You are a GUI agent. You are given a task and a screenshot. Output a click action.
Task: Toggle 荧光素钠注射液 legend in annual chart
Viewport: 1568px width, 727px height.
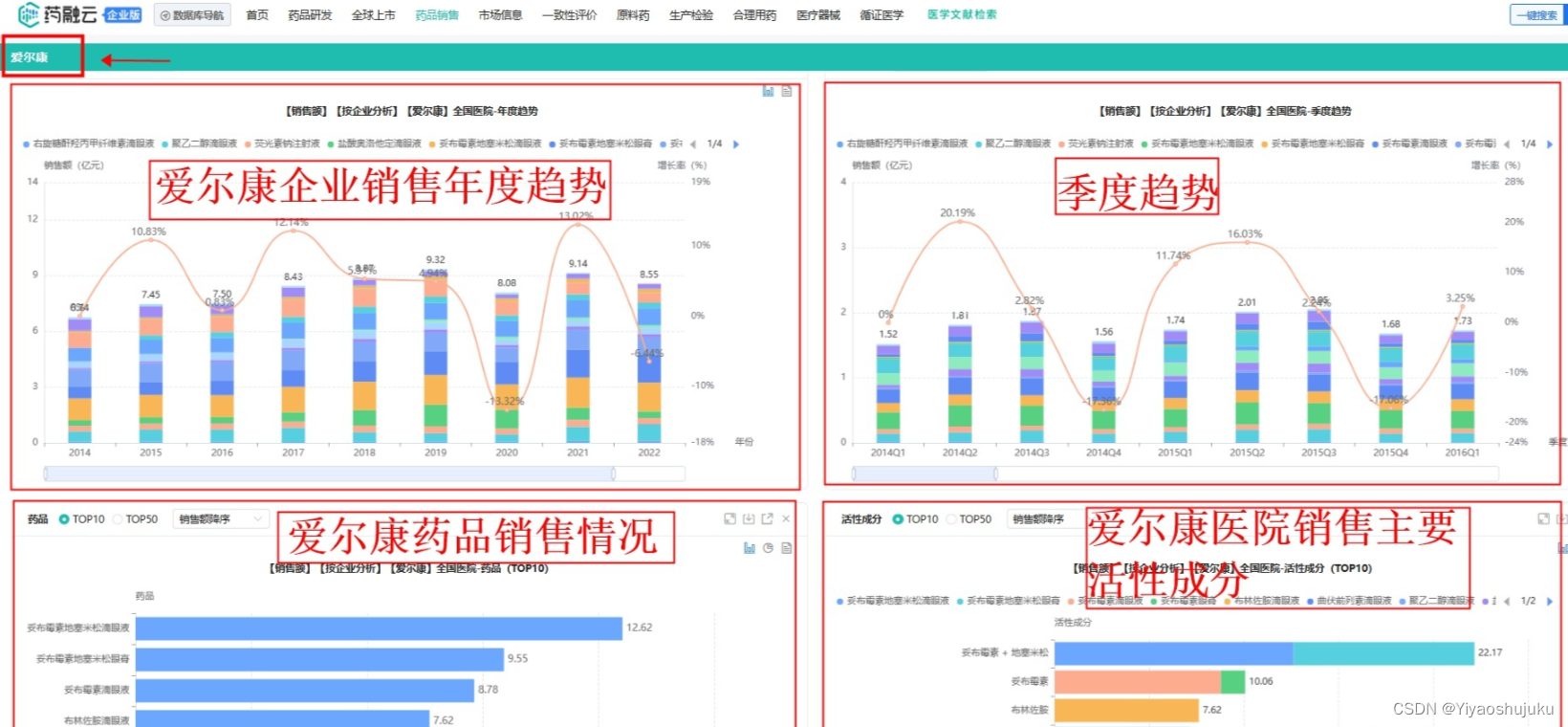[282, 143]
